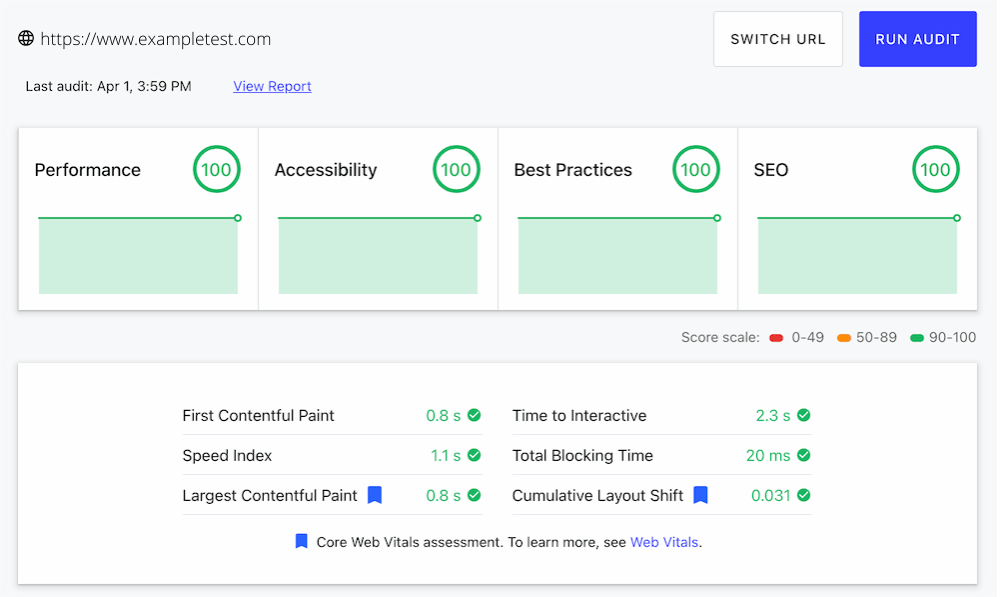1000x597 pixels.
Task: Open the Web Vitals link
Action: click(x=664, y=542)
